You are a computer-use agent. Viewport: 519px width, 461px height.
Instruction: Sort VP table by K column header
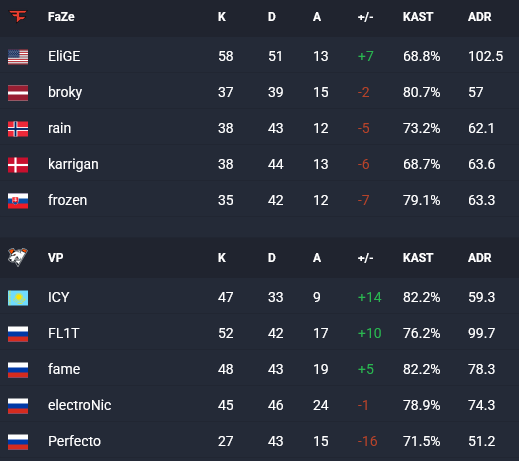pos(222,258)
